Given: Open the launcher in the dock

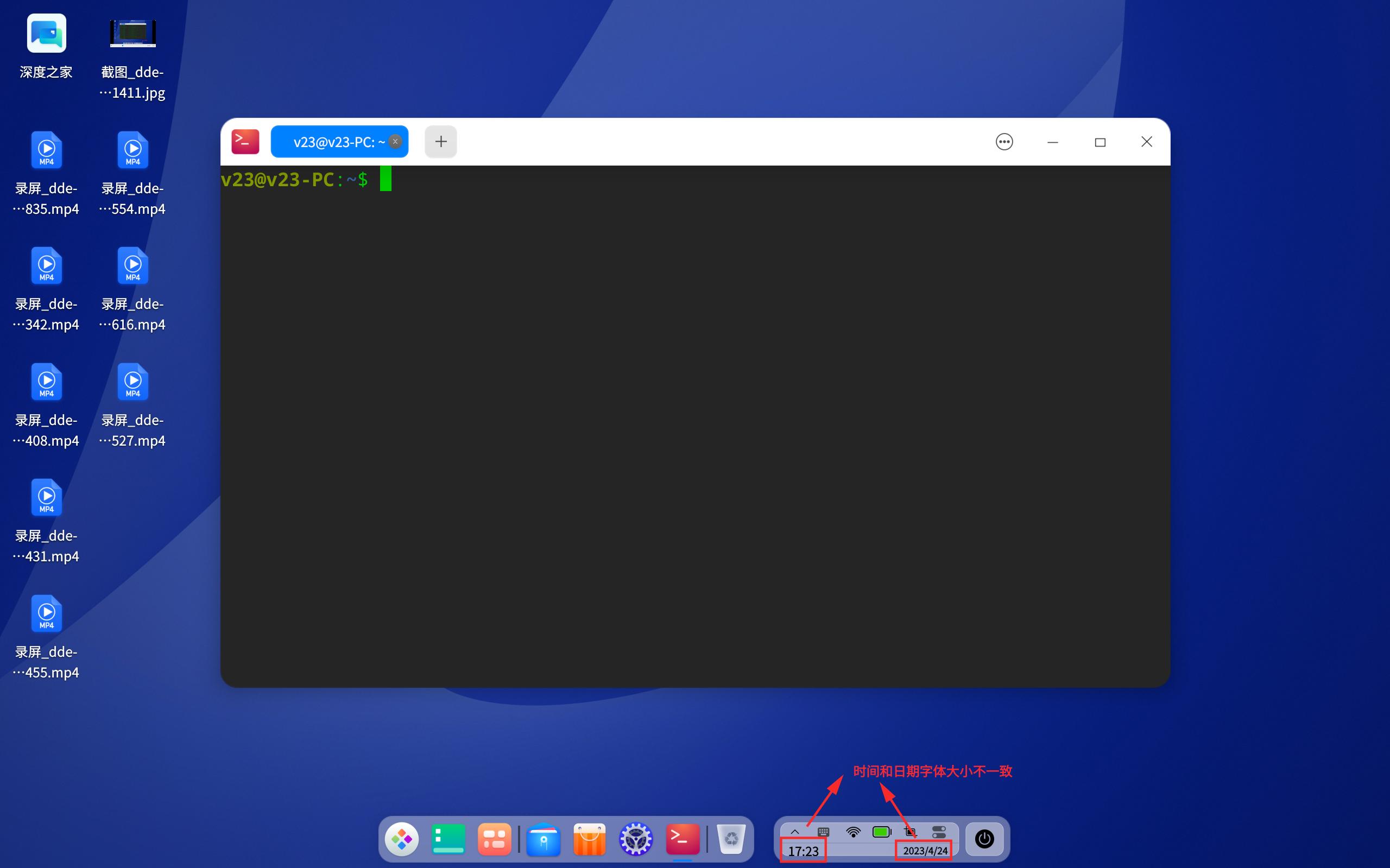Looking at the screenshot, I should [402, 839].
